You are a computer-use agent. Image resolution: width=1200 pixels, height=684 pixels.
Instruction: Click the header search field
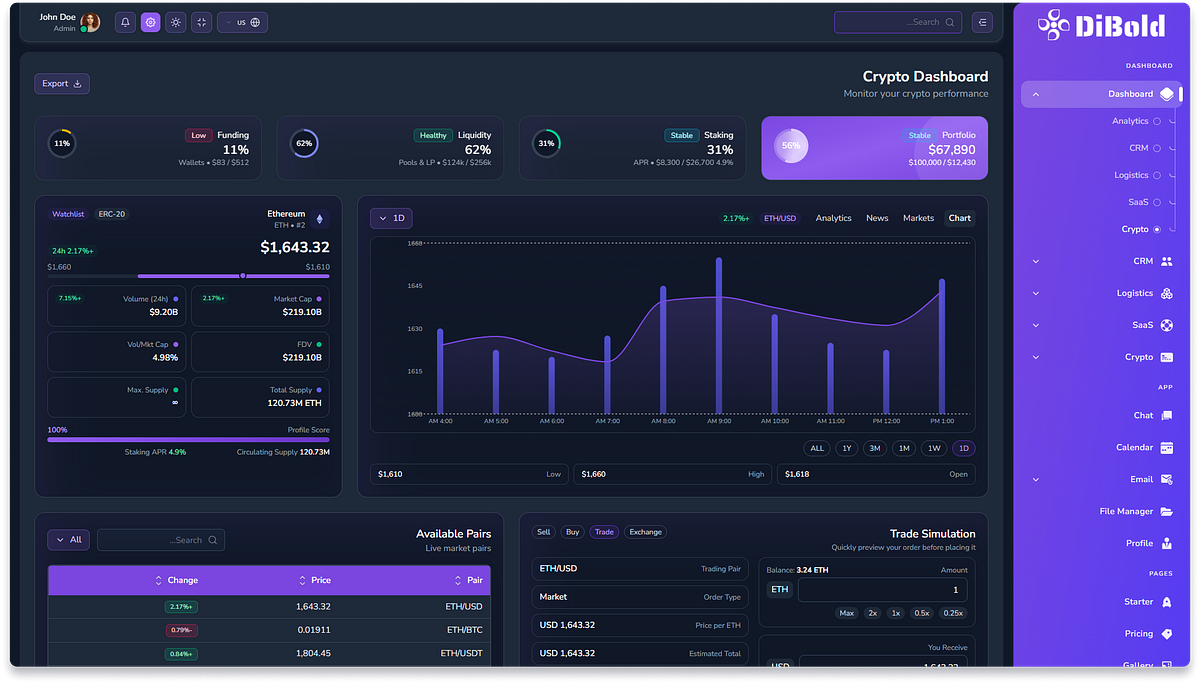pyautogui.click(x=898, y=22)
